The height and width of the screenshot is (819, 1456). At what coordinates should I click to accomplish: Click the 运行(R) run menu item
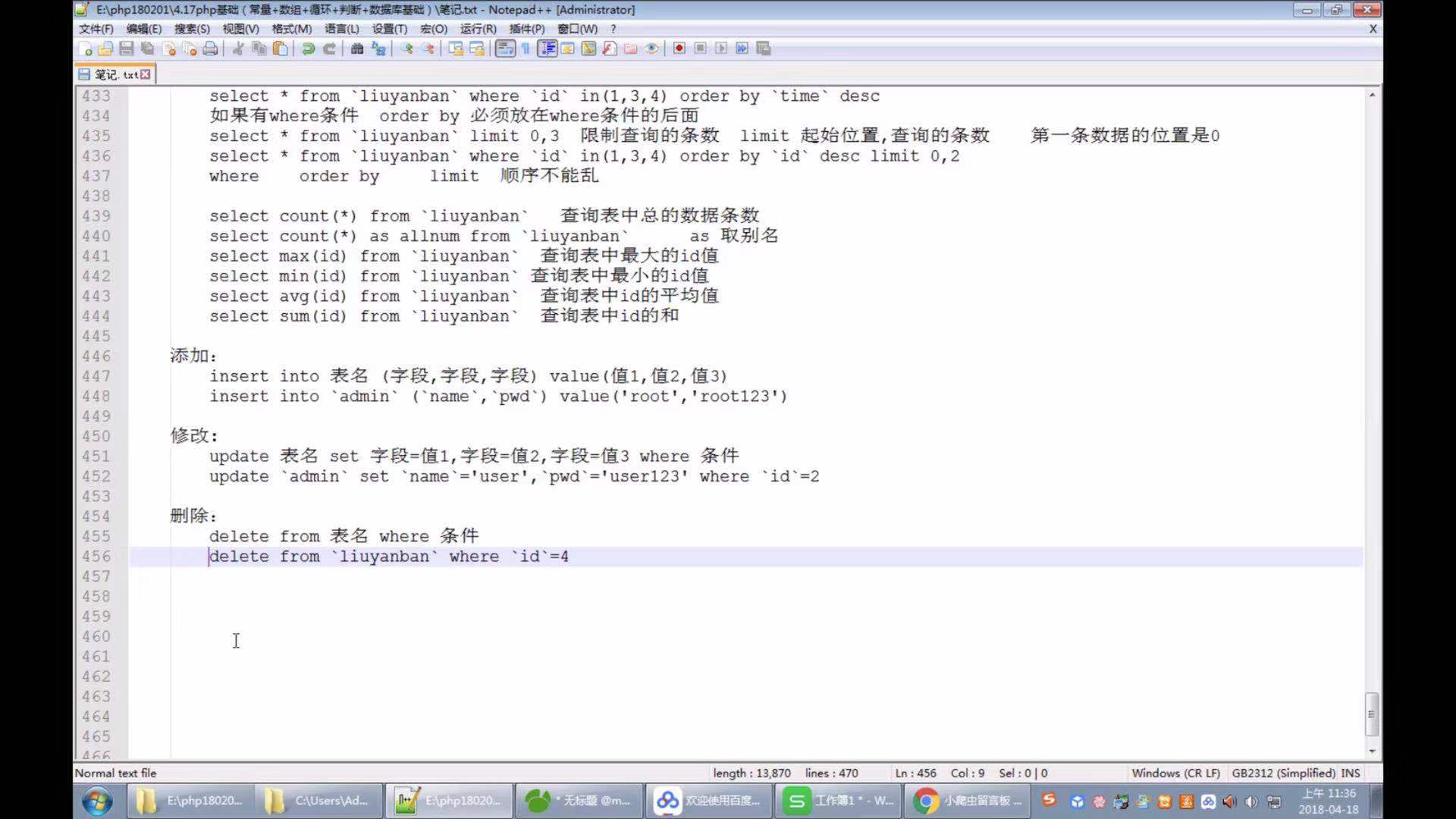(476, 28)
